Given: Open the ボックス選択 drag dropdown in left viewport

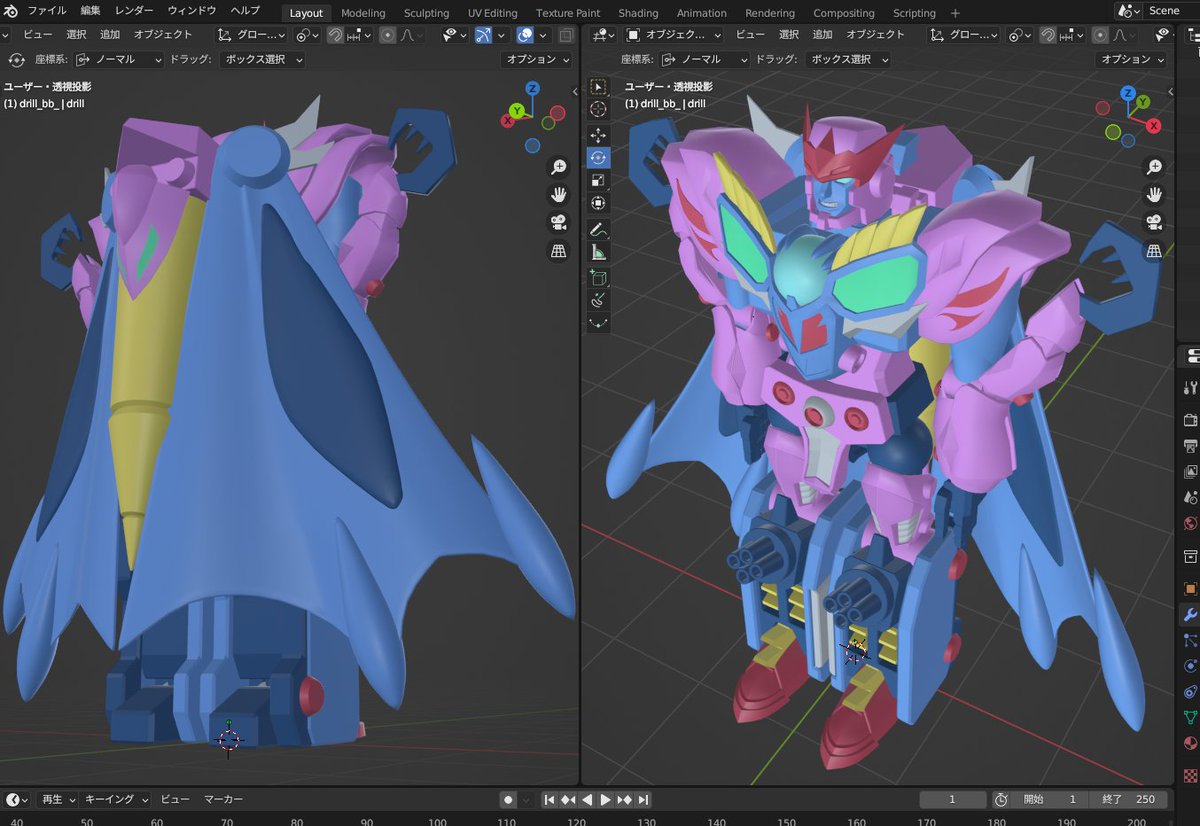Looking at the screenshot, I should tap(262, 59).
